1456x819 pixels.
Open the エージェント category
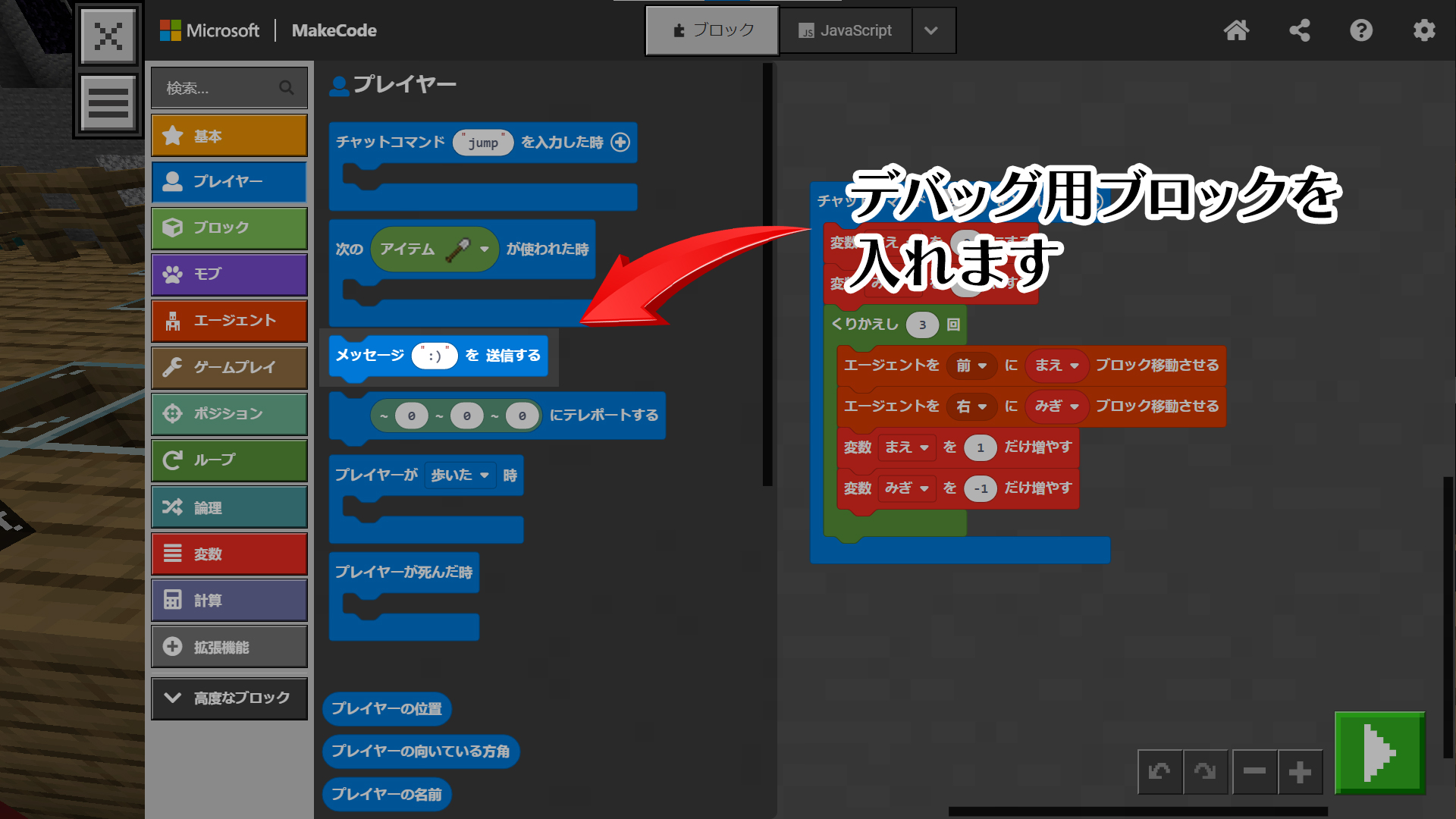pos(229,321)
